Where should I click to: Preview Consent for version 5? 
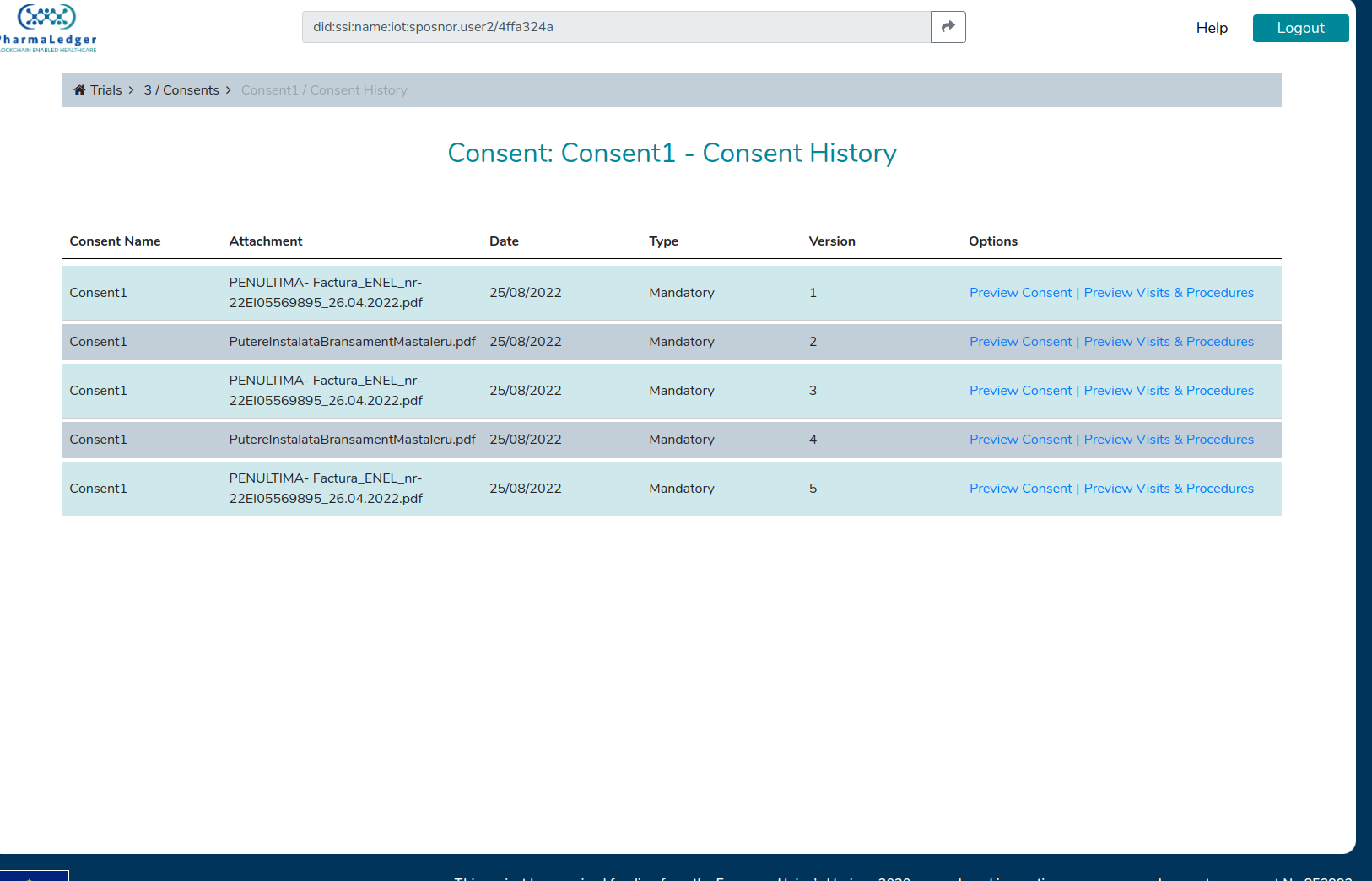coord(1020,488)
